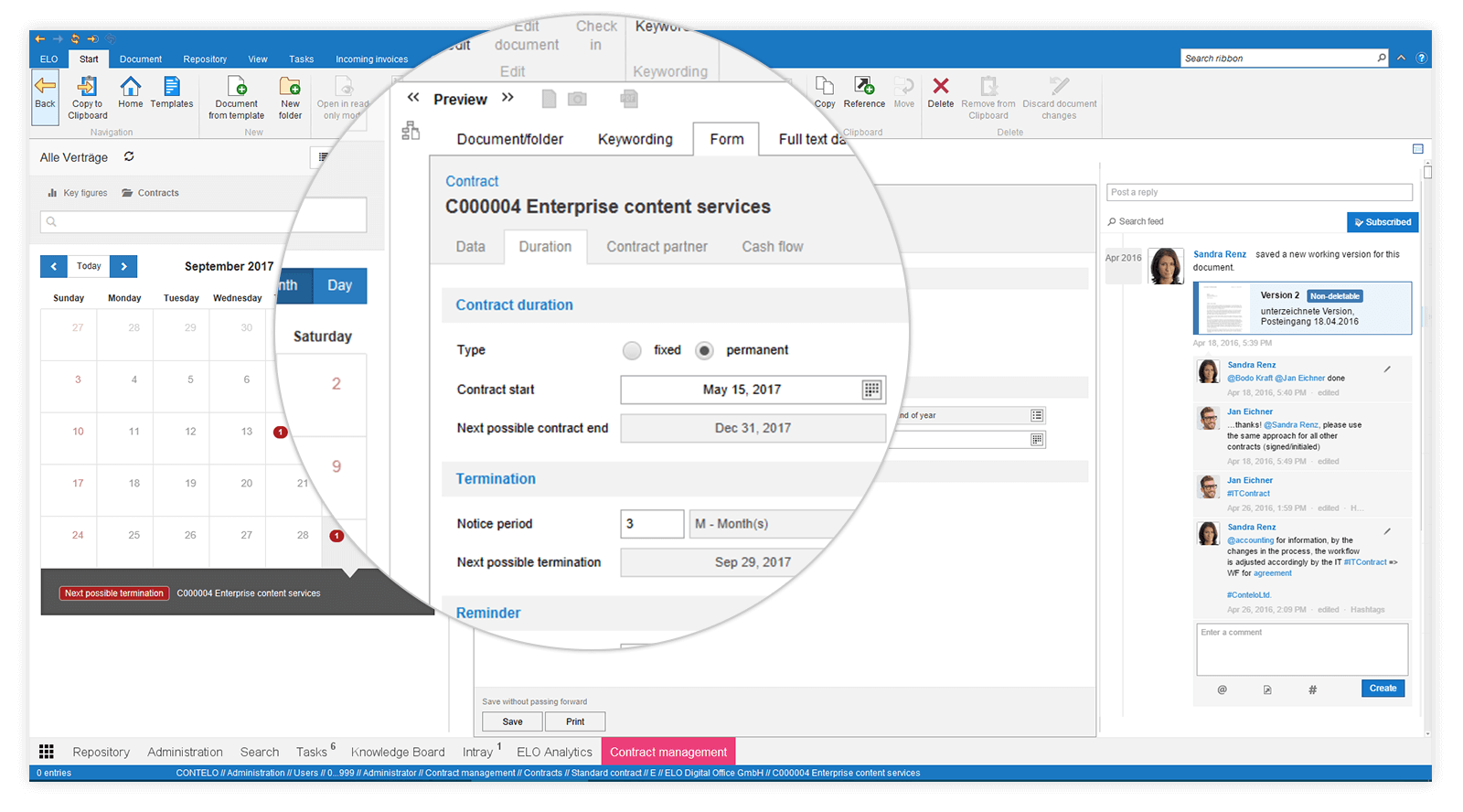This screenshot has height=812, width=1463.
Task: Open the Contract partner tab
Action: 657,247
